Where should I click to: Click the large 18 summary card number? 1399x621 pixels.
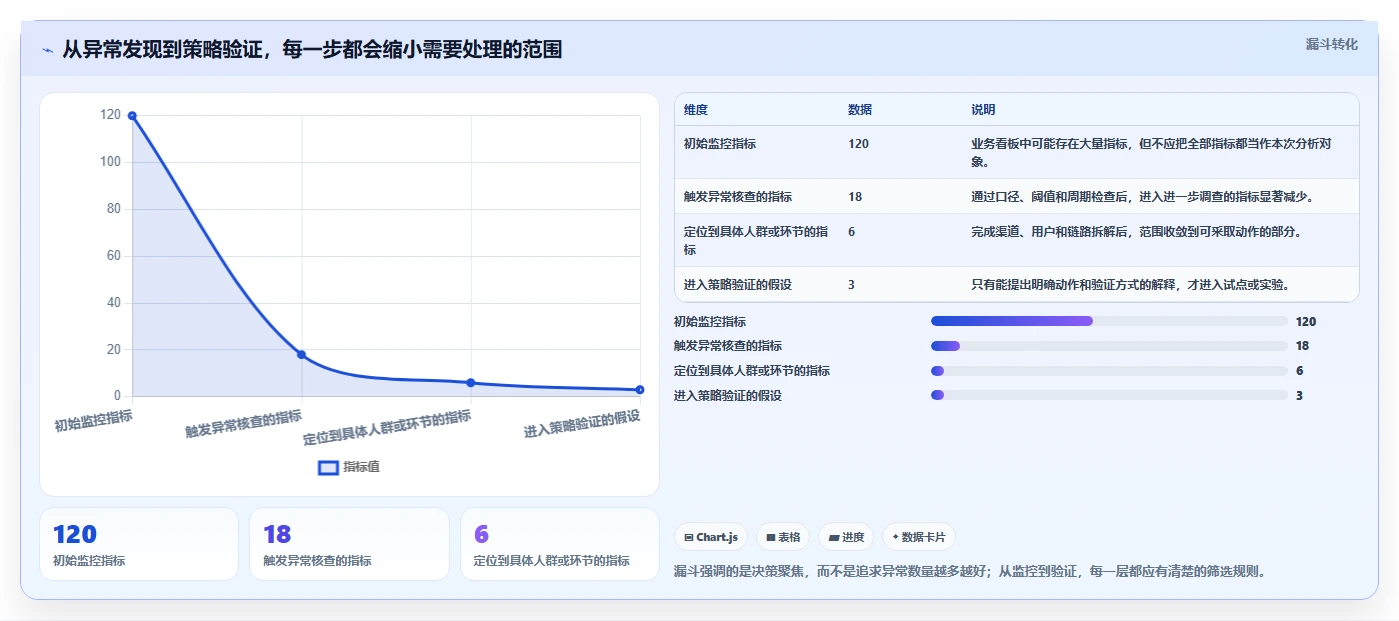click(277, 535)
